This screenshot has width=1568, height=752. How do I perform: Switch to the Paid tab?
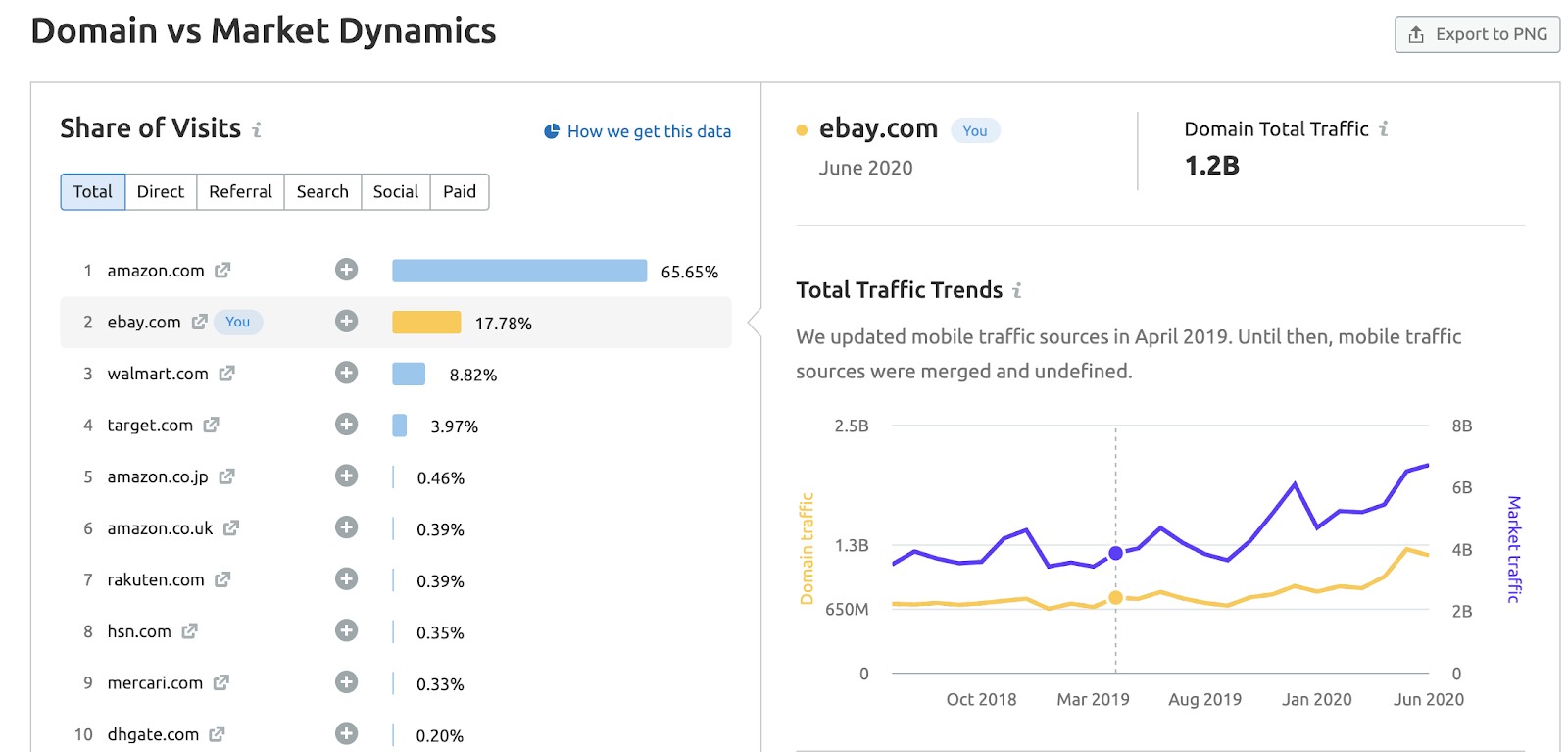pos(459,191)
